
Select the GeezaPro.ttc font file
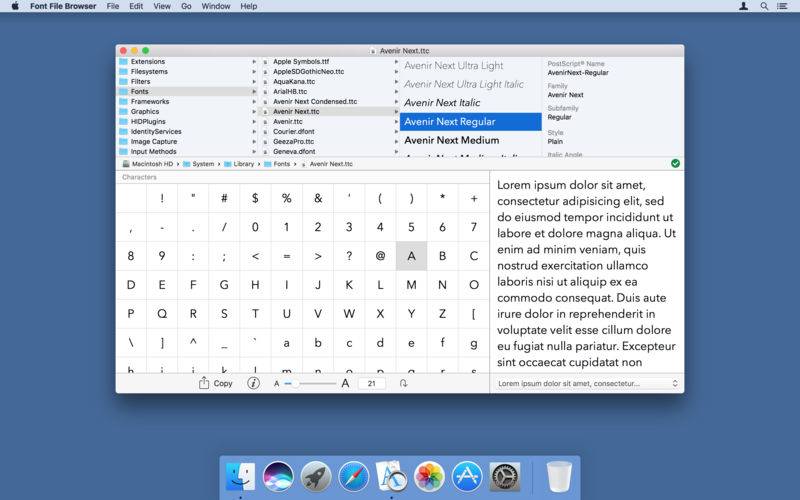pos(293,141)
